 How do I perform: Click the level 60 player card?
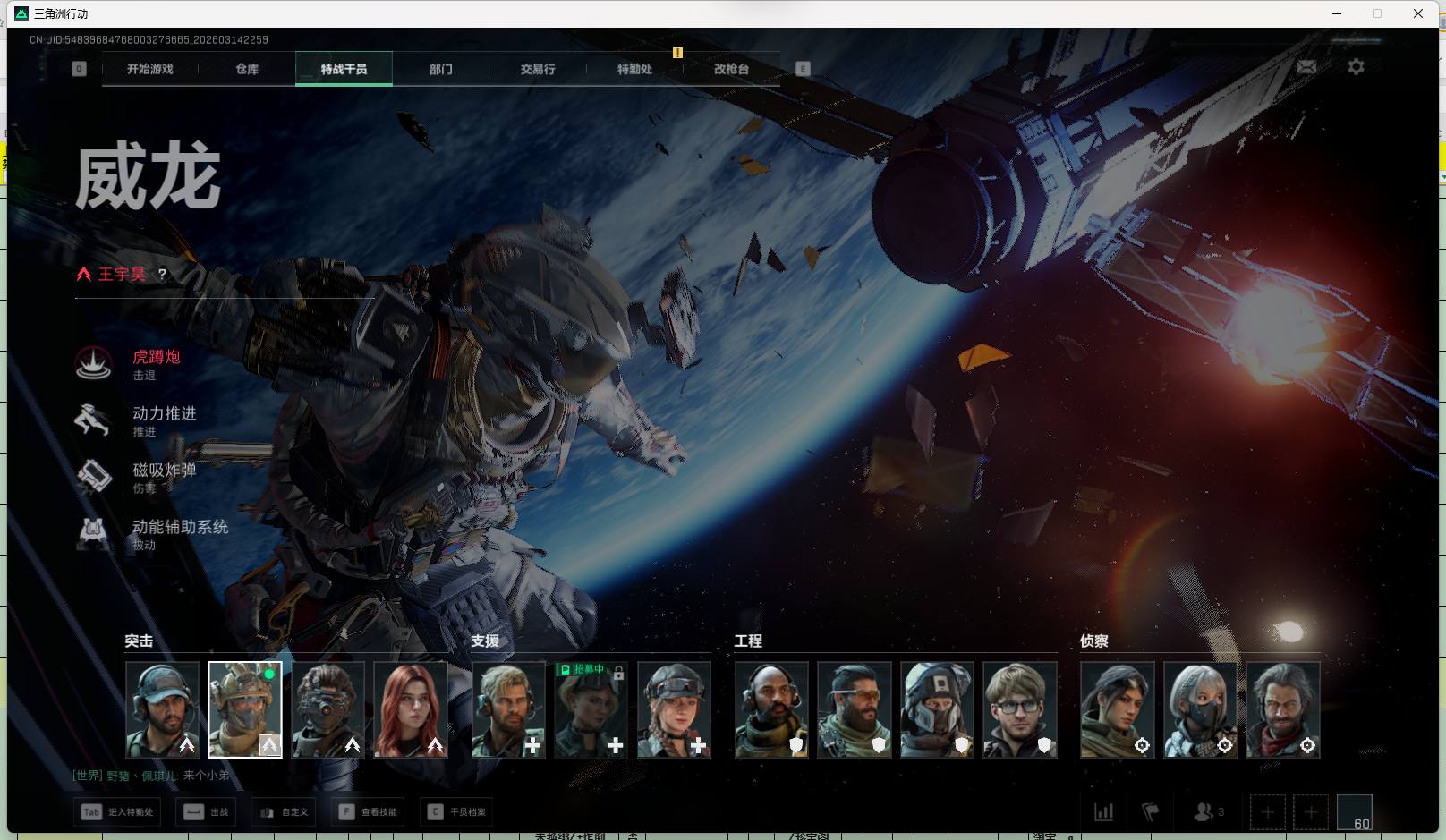[x=1354, y=812]
